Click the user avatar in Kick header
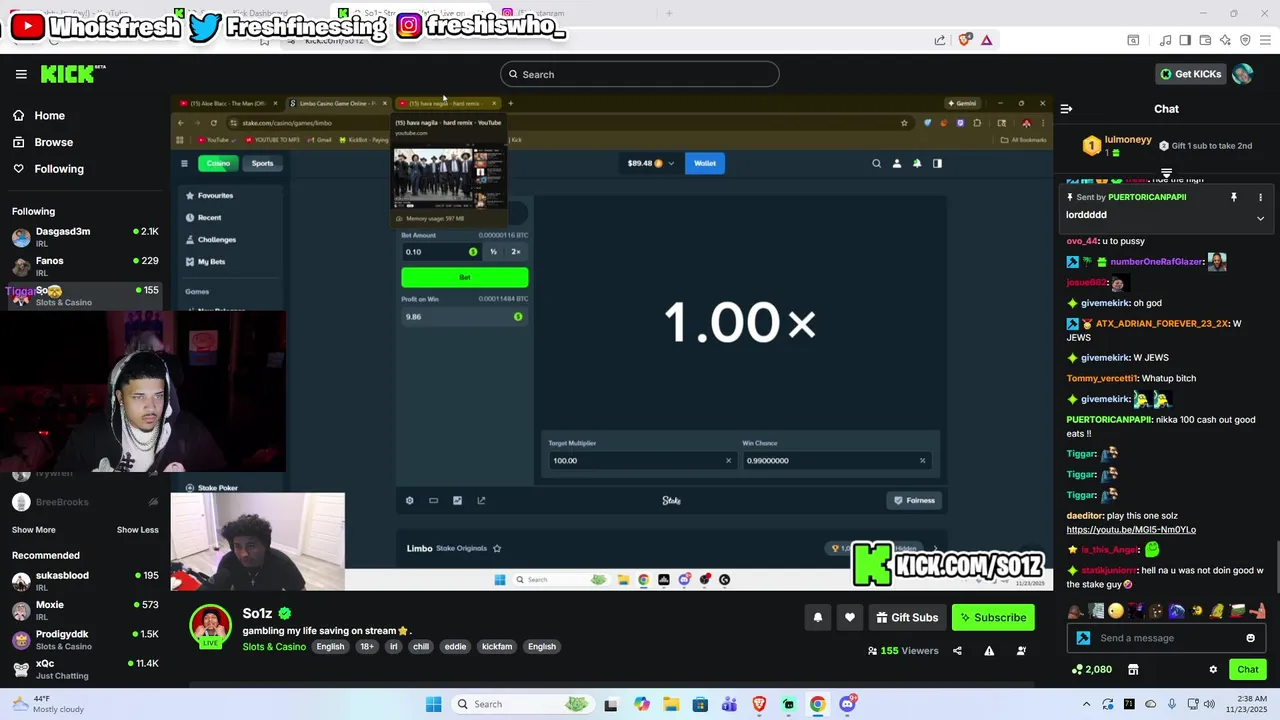This screenshot has width=1280, height=720. pos(1242,74)
